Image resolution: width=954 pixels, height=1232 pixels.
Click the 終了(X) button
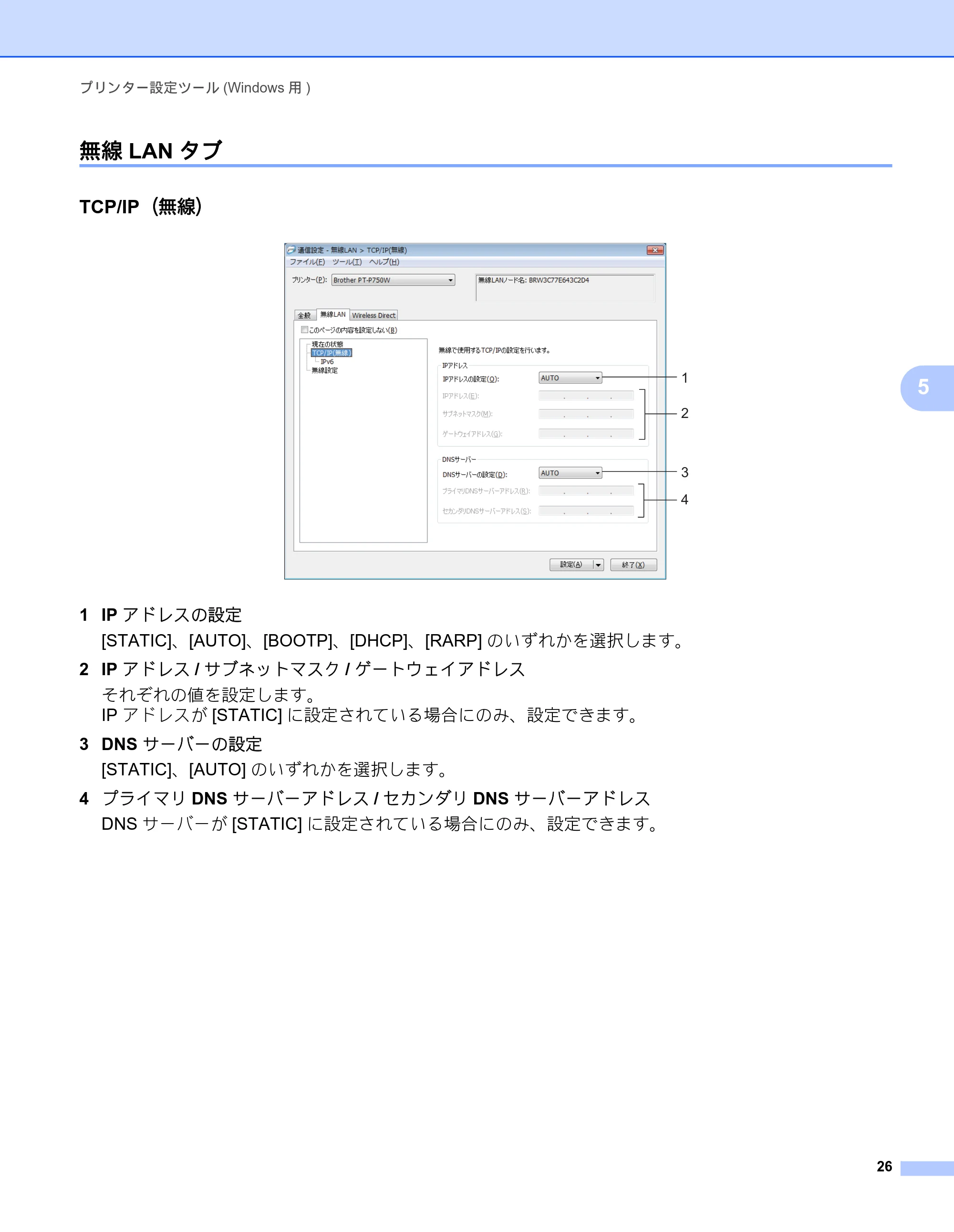633,564
